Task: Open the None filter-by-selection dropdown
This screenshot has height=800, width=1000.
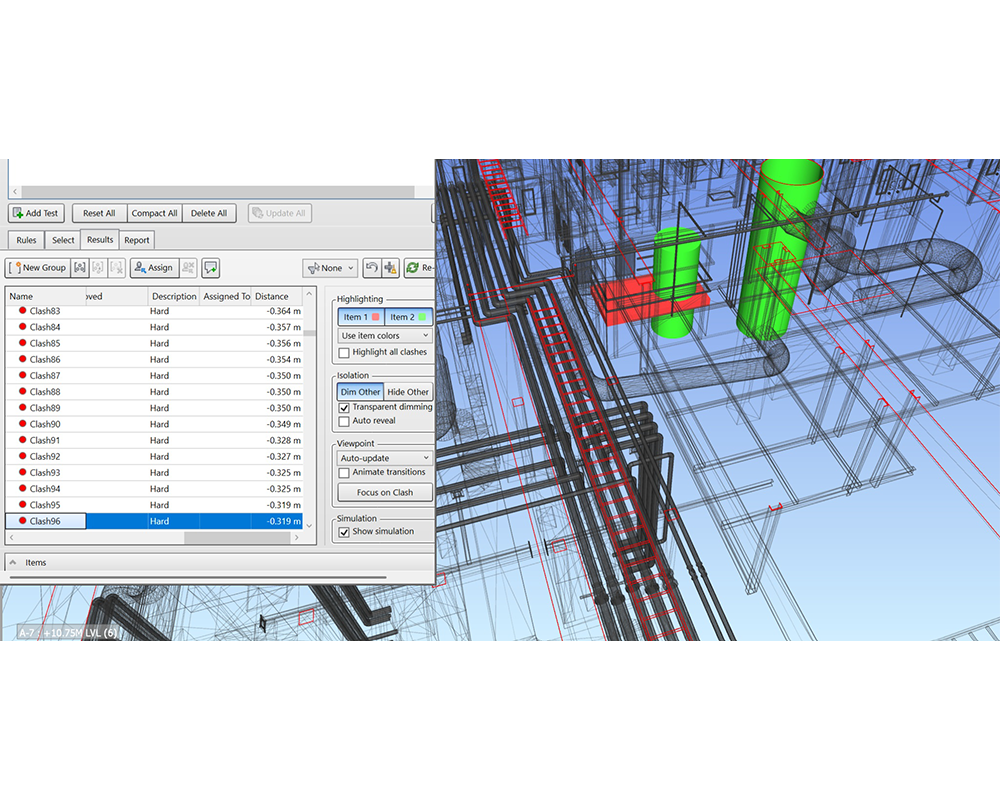Action: [330, 268]
